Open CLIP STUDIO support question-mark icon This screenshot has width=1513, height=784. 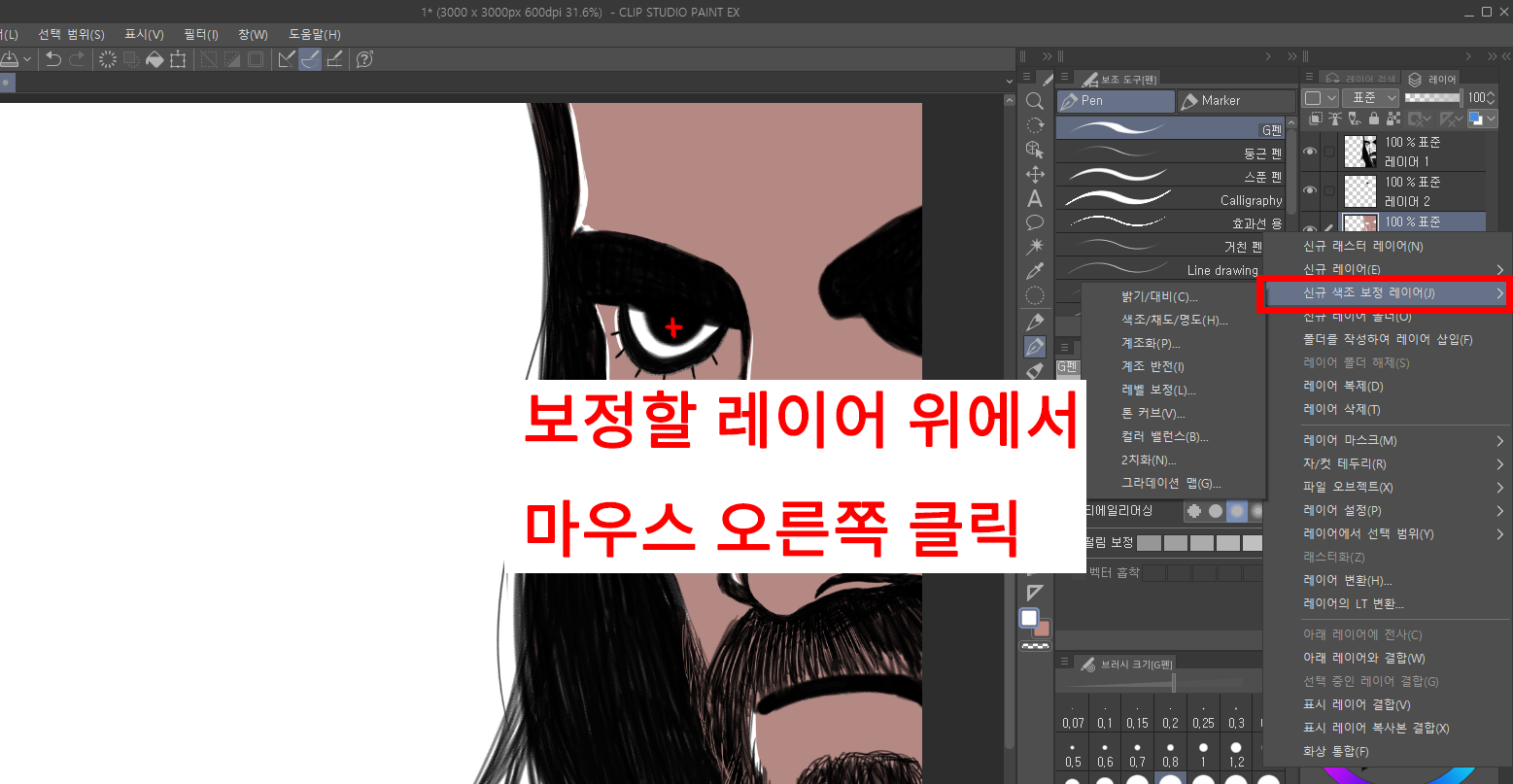365,60
